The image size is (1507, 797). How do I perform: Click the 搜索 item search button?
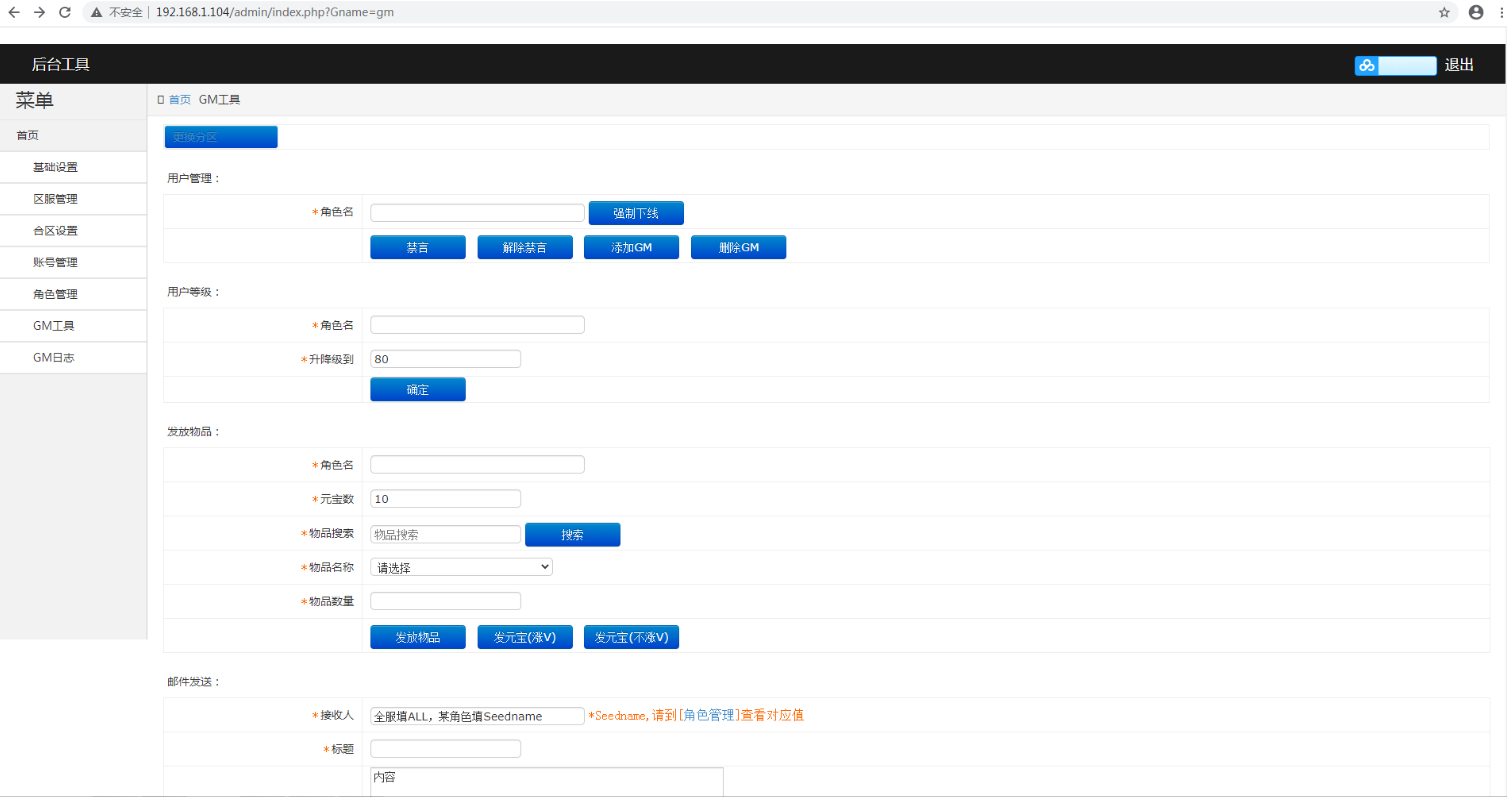click(572, 535)
